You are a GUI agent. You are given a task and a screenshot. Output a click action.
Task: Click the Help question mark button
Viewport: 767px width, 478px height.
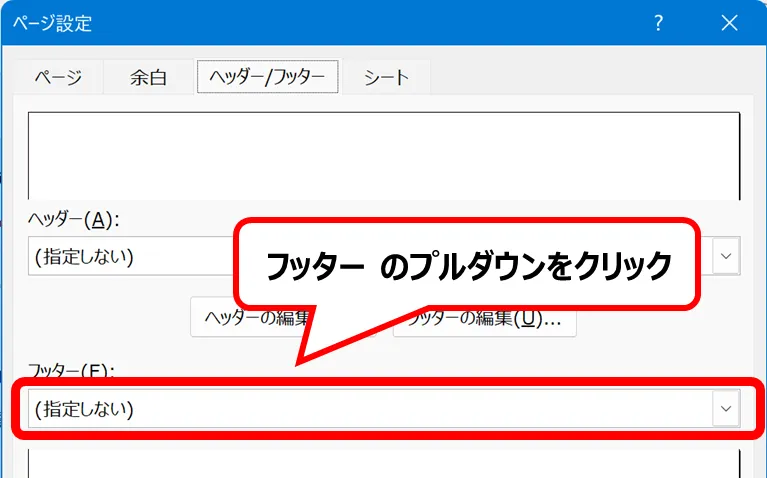[658, 23]
